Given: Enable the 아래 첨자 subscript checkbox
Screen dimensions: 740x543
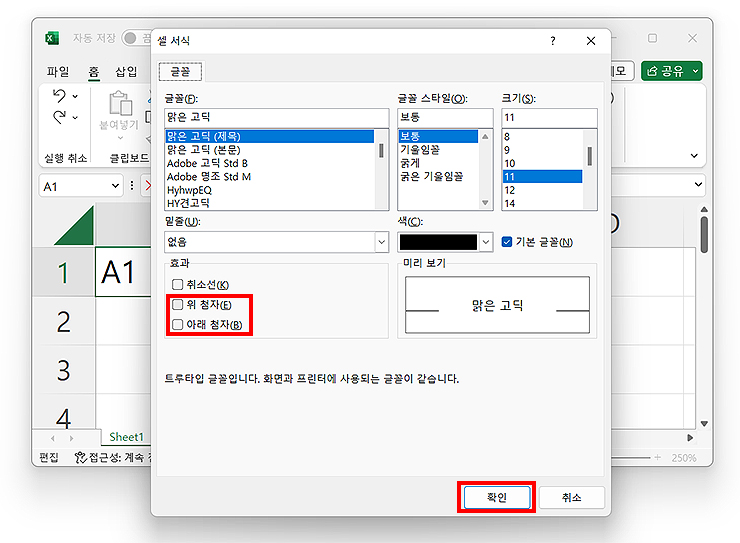Looking at the screenshot, I should click(177, 325).
